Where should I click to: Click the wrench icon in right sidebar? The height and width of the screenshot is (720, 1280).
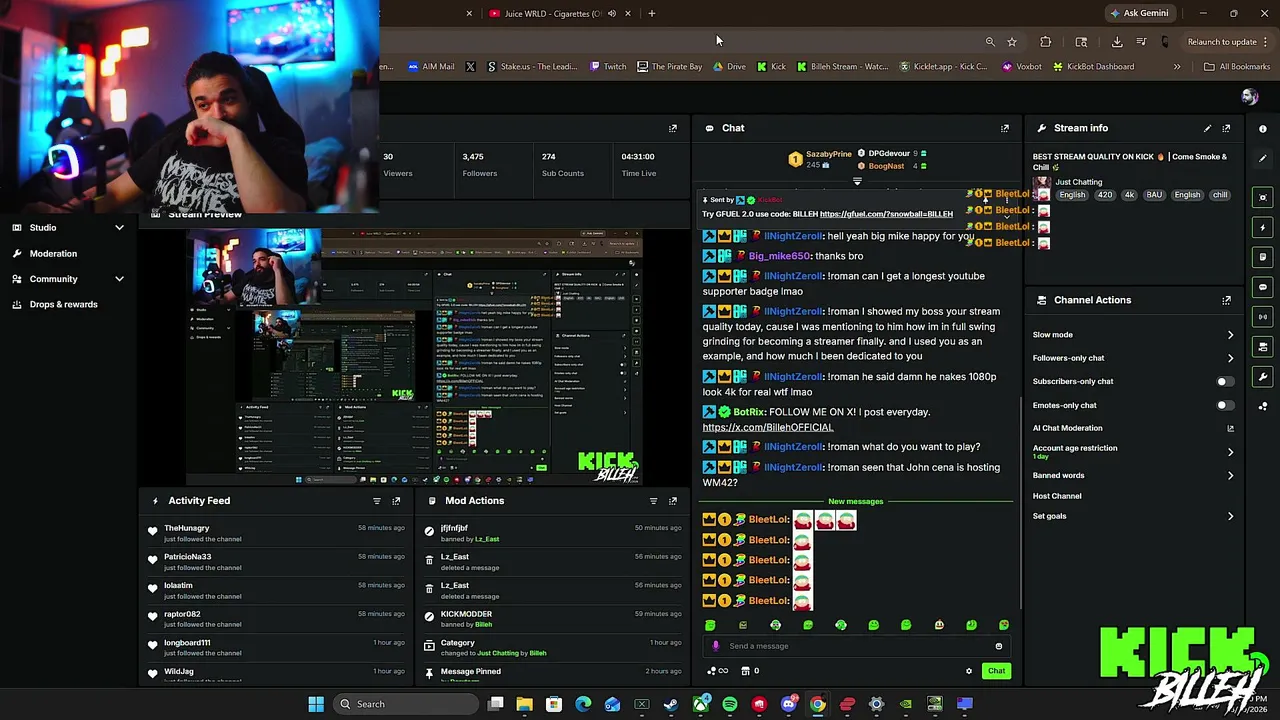tap(1263, 377)
